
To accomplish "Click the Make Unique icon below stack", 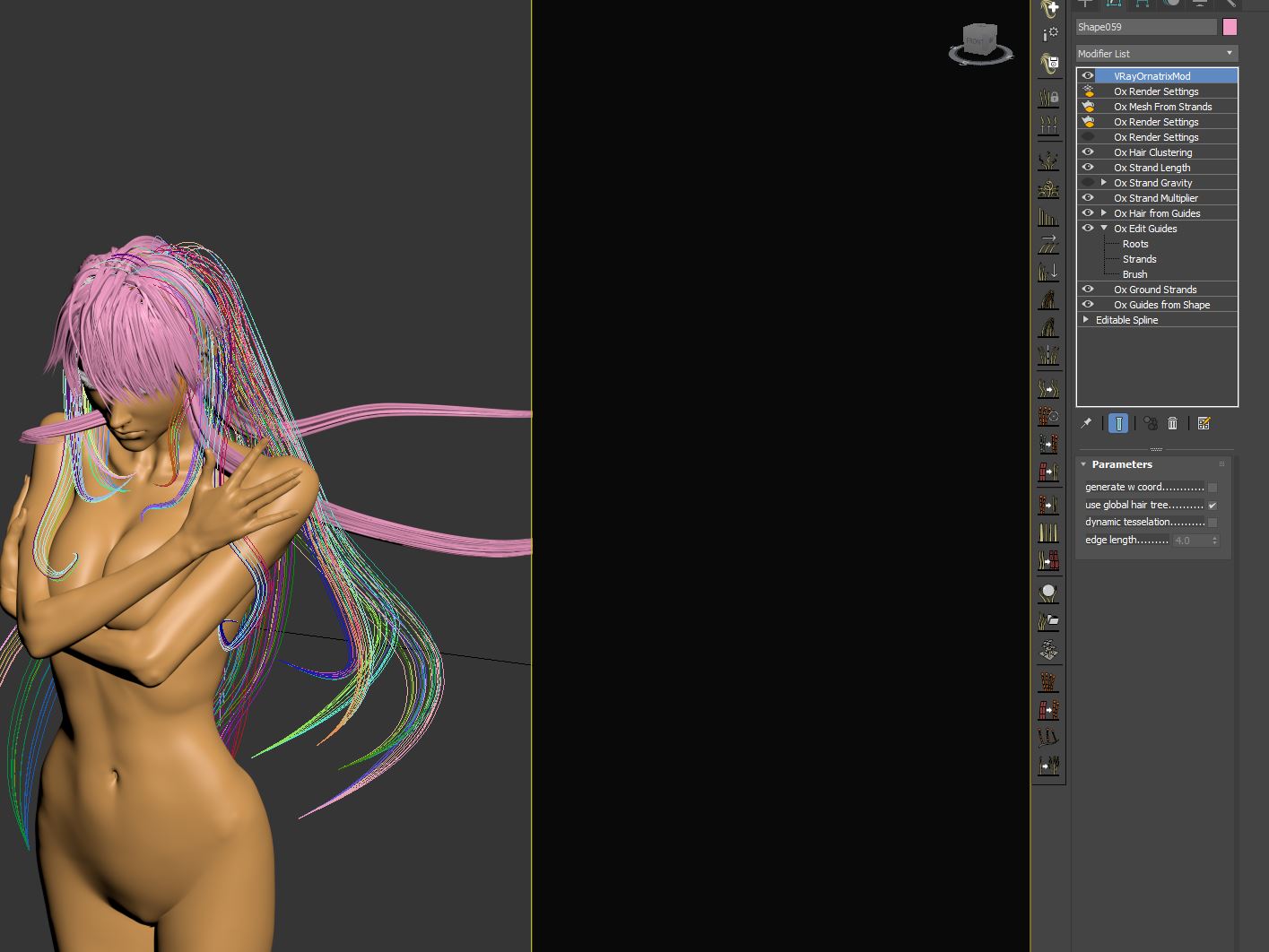I will pos(1150,423).
